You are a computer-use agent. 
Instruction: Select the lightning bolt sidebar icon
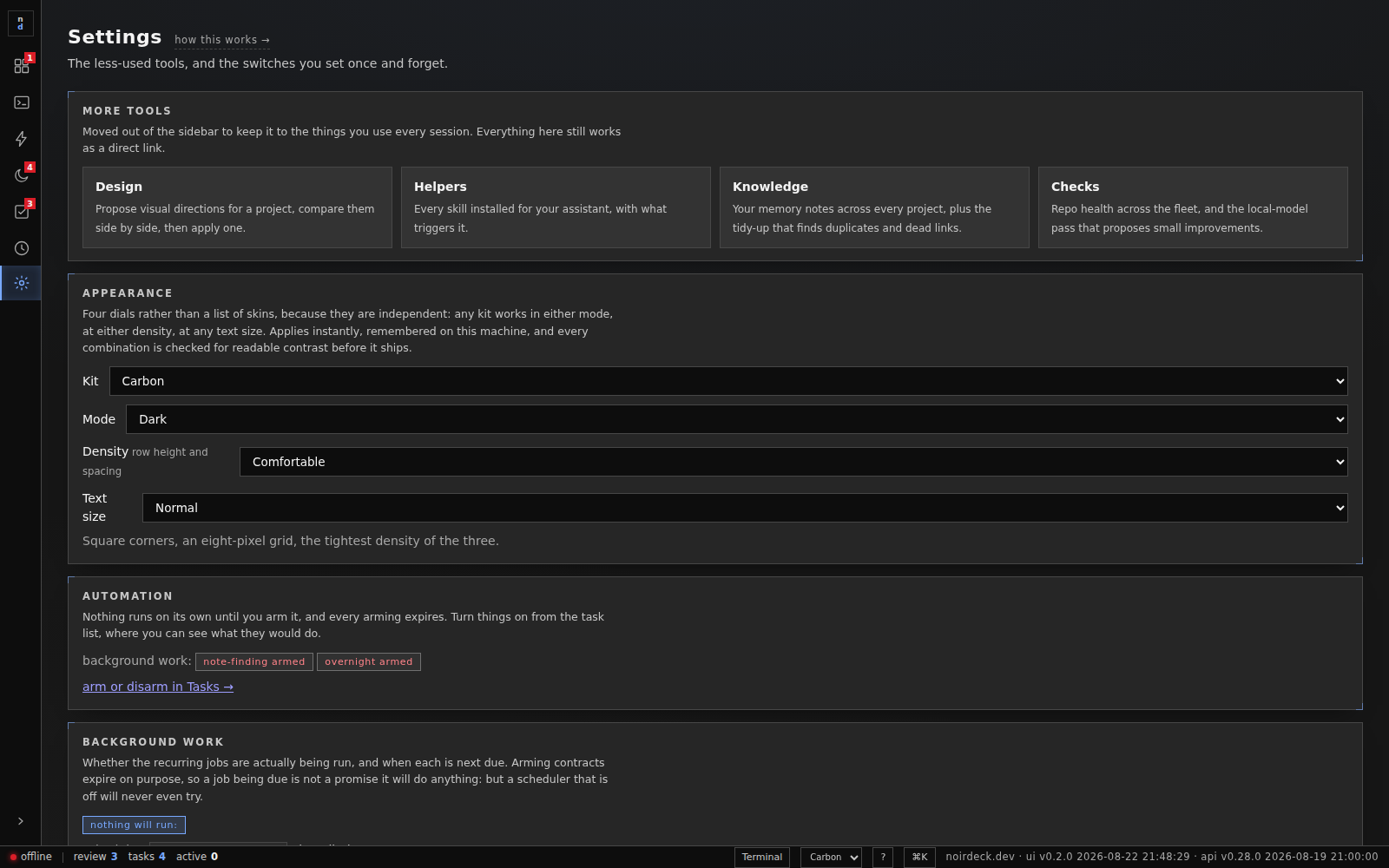click(x=21, y=139)
